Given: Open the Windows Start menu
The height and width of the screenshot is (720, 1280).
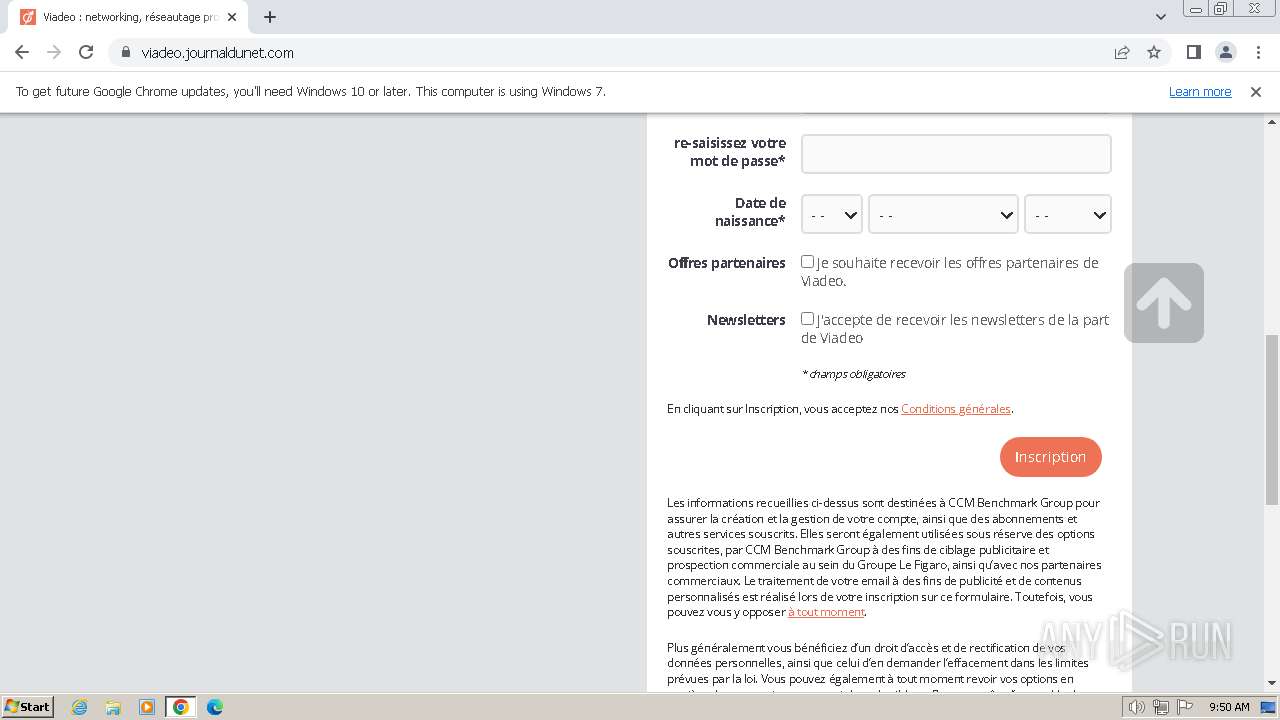Looking at the screenshot, I should 27,707.
